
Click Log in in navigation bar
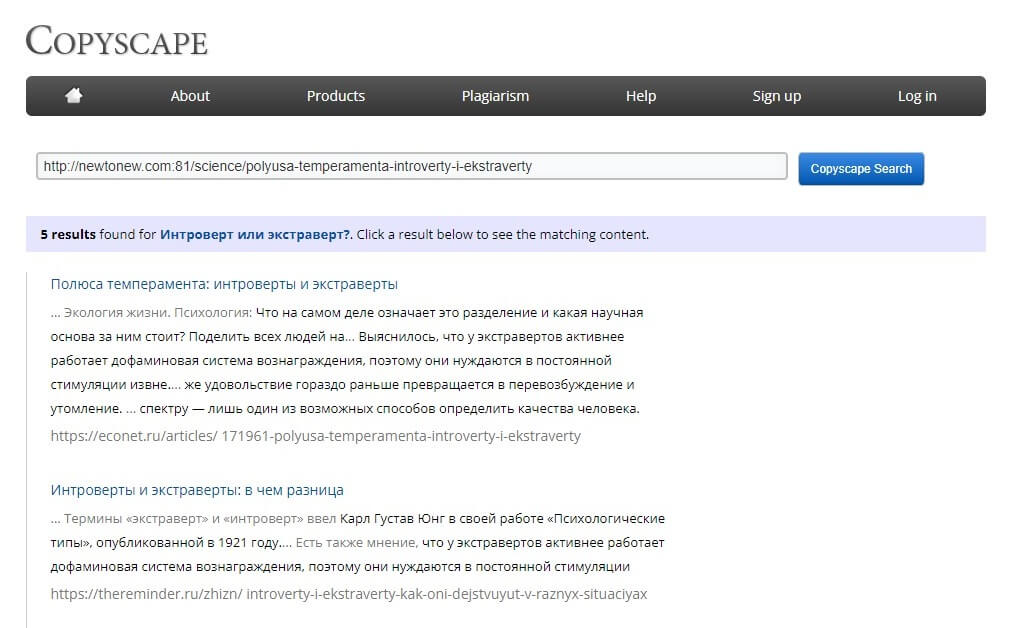tap(916, 96)
